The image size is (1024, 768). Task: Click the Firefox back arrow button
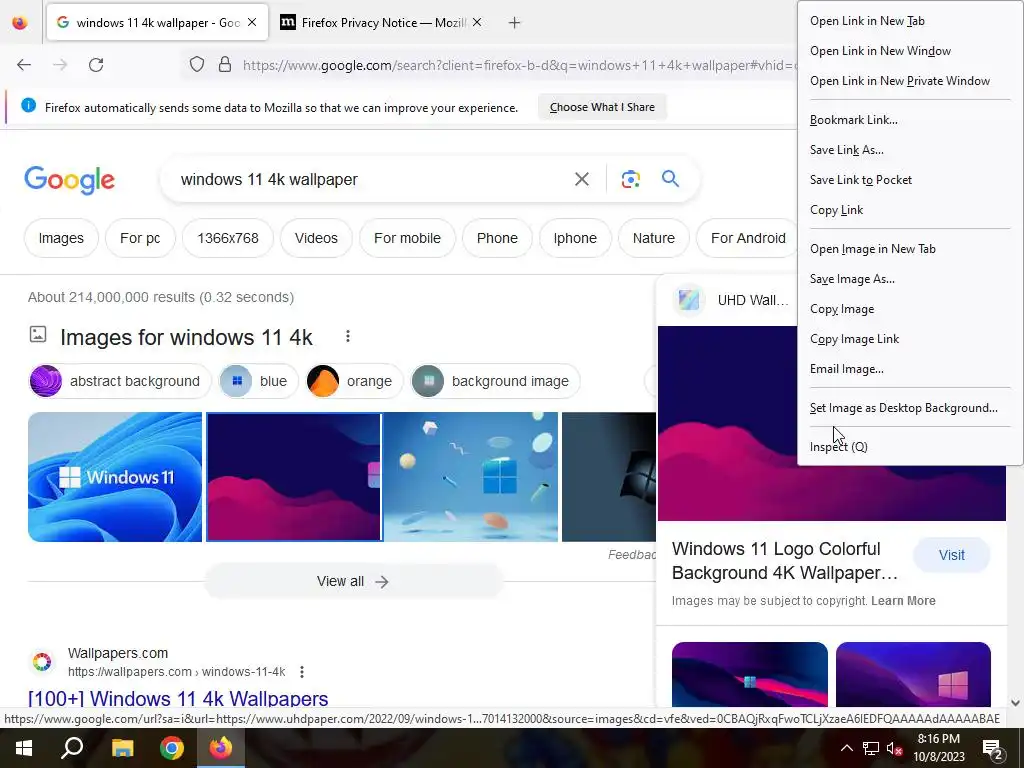[x=24, y=65]
